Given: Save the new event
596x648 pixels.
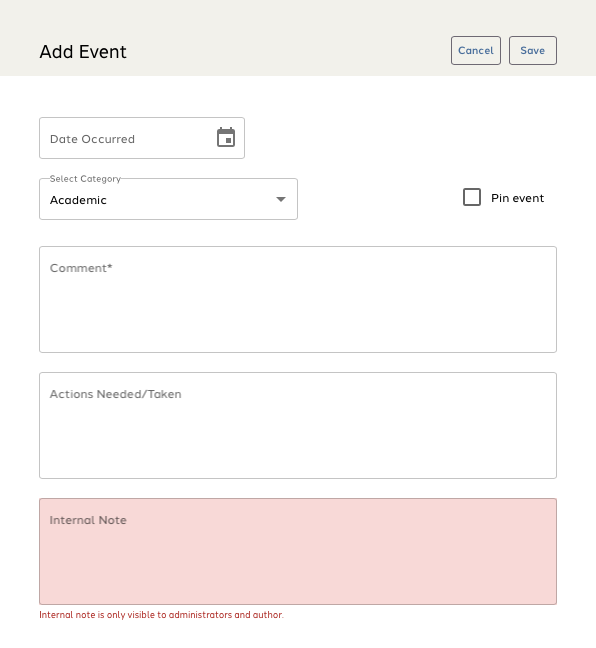Looking at the screenshot, I should (x=533, y=50).
